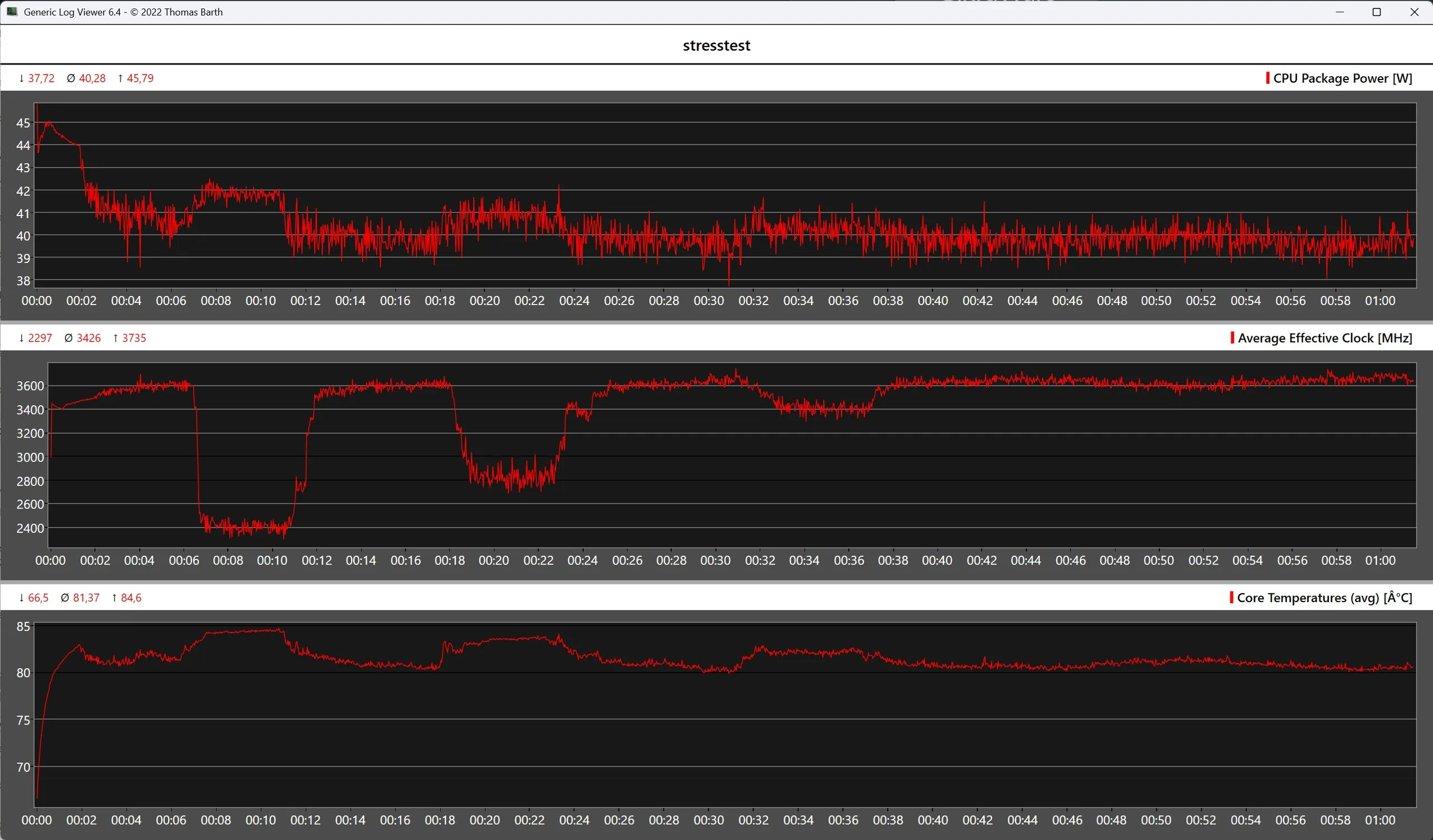This screenshot has width=1433, height=840.
Task: Click the power average value 40,28
Action: pyautogui.click(x=92, y=78)
